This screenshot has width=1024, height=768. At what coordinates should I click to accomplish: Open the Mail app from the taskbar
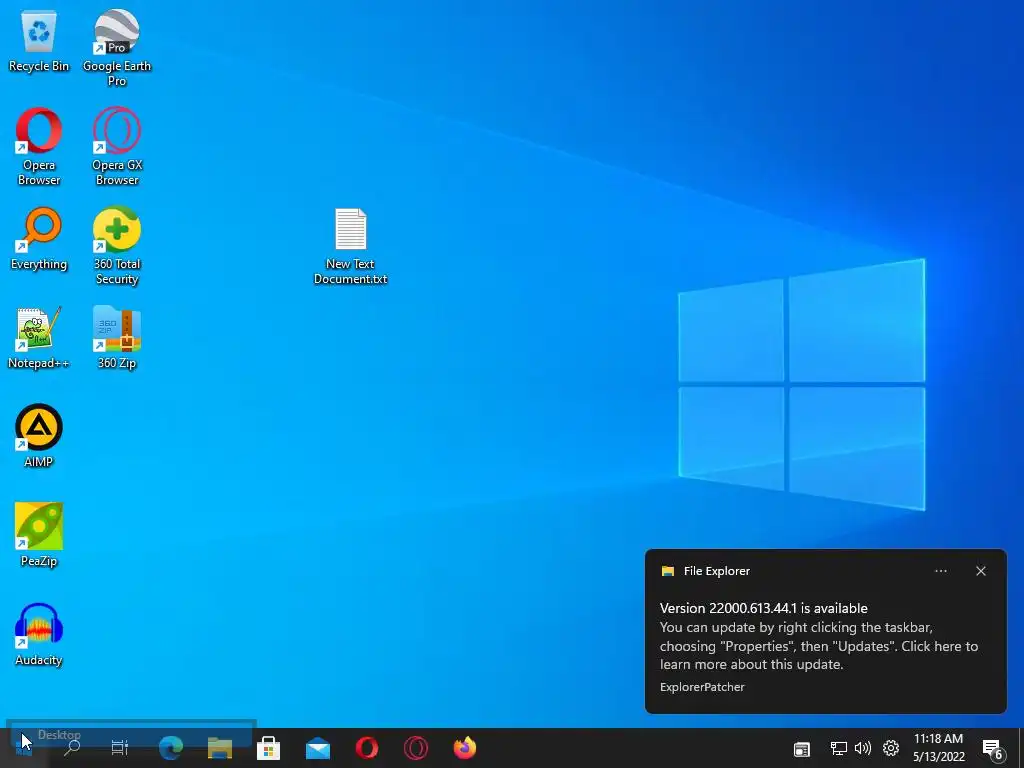318,748
